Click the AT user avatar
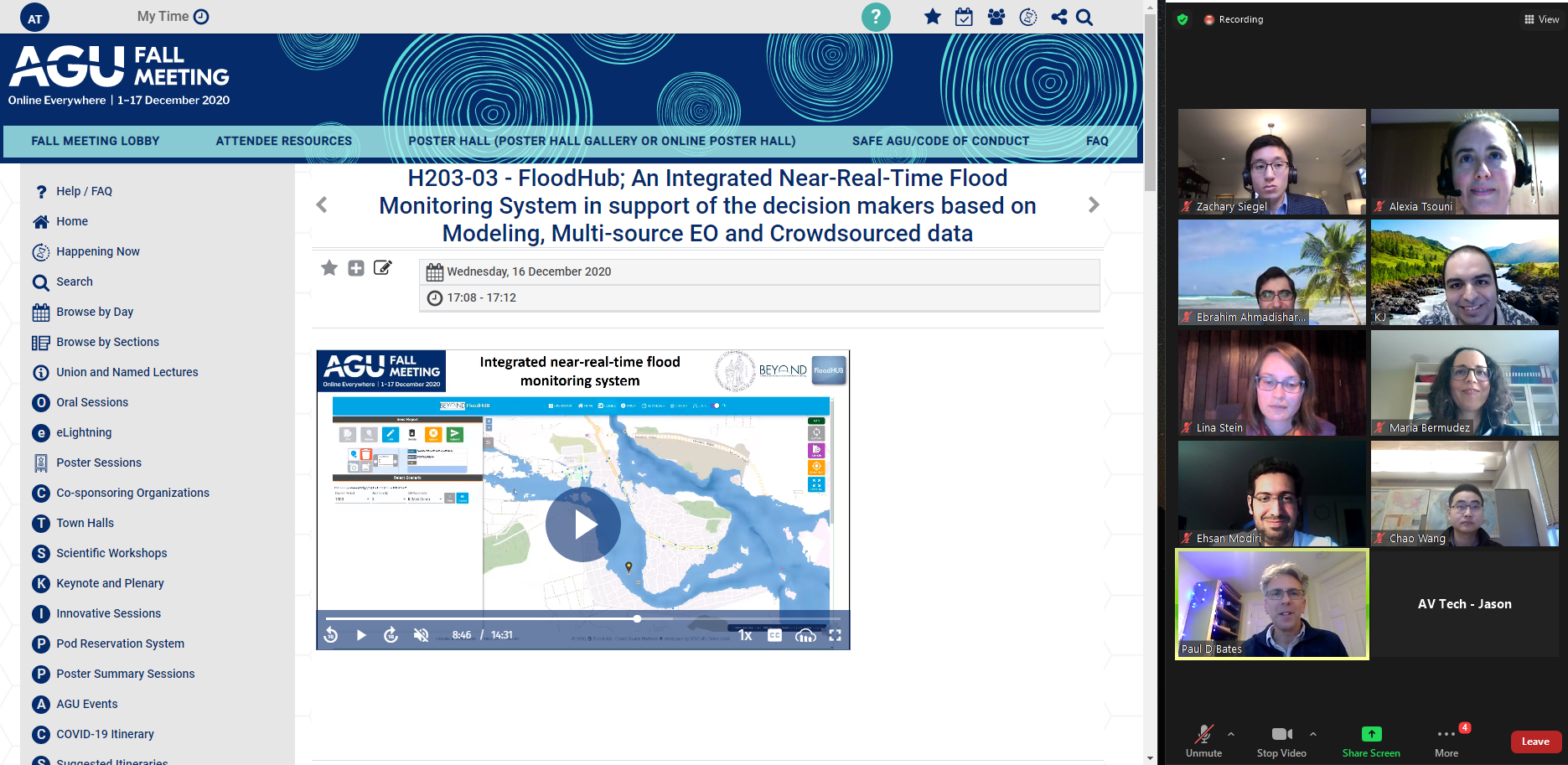The width and height of the screenshot is (1568, 765). [34, 18]
